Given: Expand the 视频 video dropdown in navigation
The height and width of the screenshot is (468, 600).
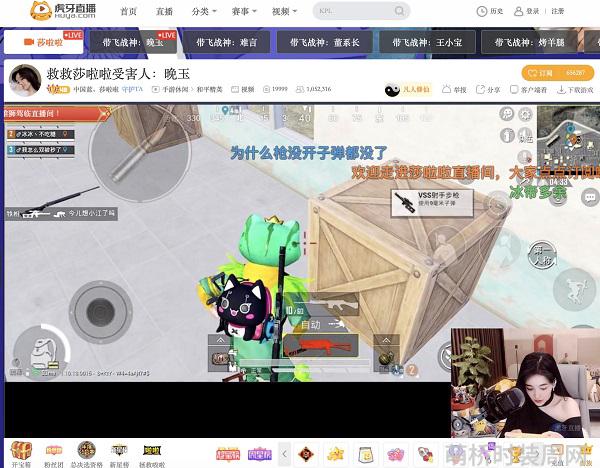Looking at the screenshot, I should (284, 11).
